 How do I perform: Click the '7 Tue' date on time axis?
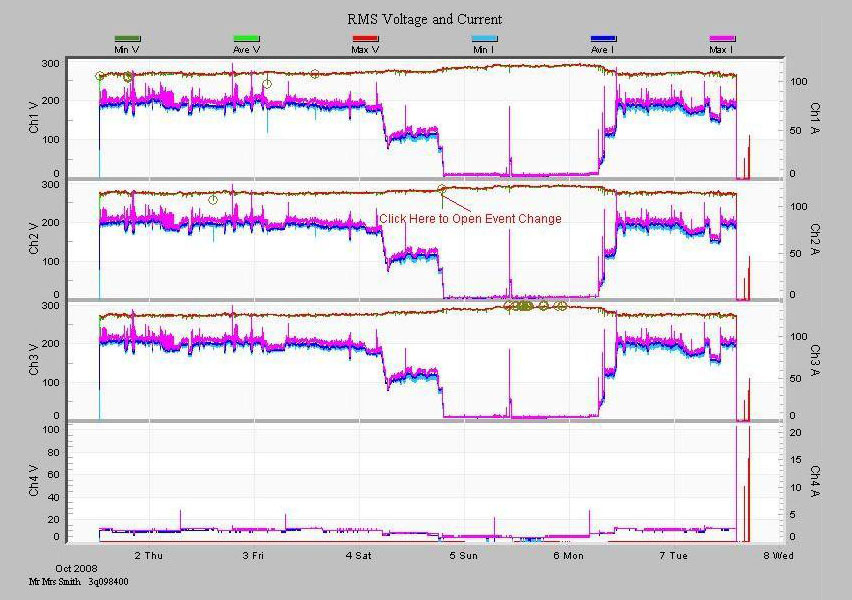pyautogui.click(x=674, y=555)
